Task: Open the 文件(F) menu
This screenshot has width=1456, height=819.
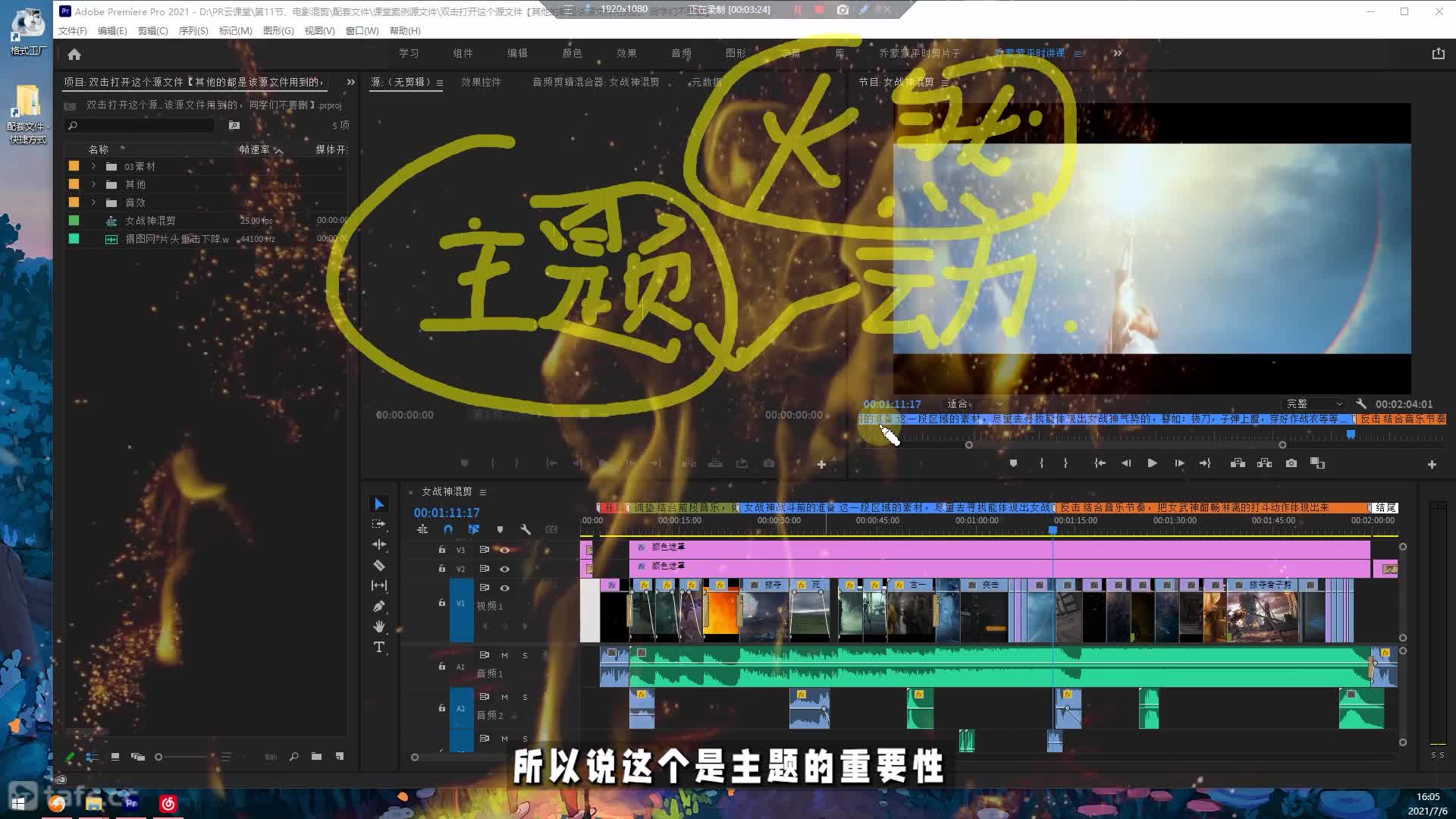Action: (73, 31)
